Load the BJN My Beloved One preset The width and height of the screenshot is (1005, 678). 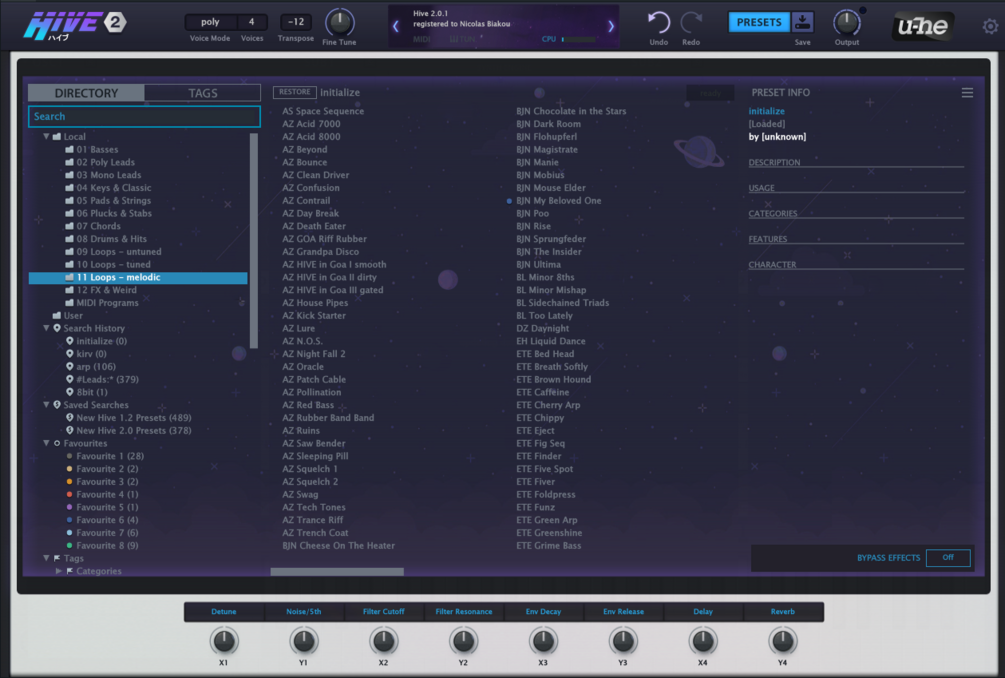[558, 201]
